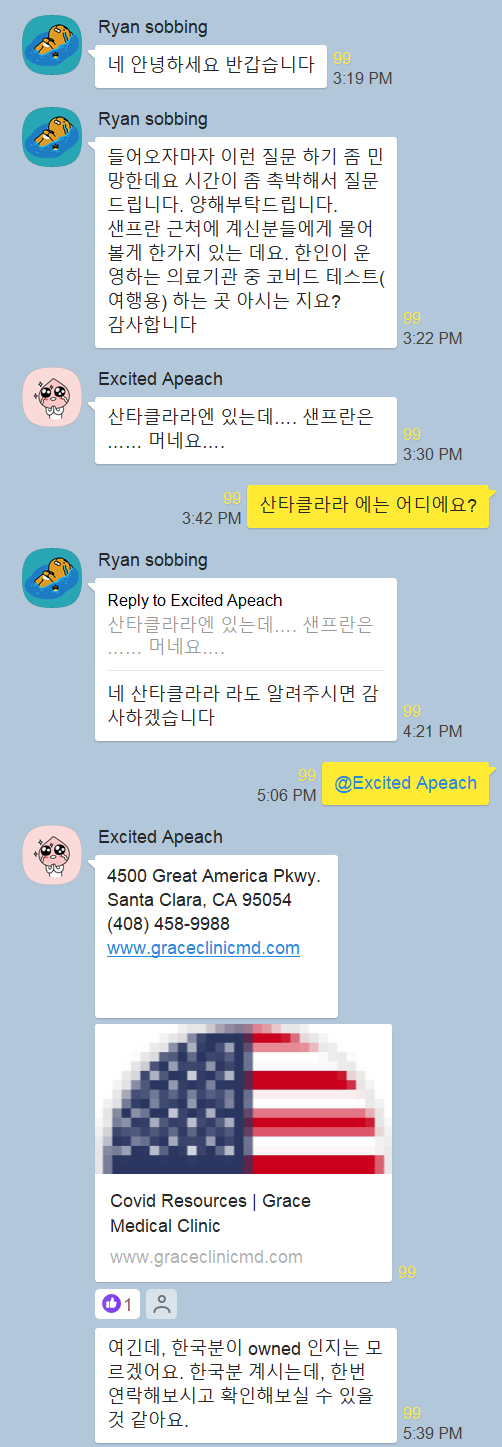Click the '네 안녕하세요 반갑습니다' message bubble

[211, 65]
